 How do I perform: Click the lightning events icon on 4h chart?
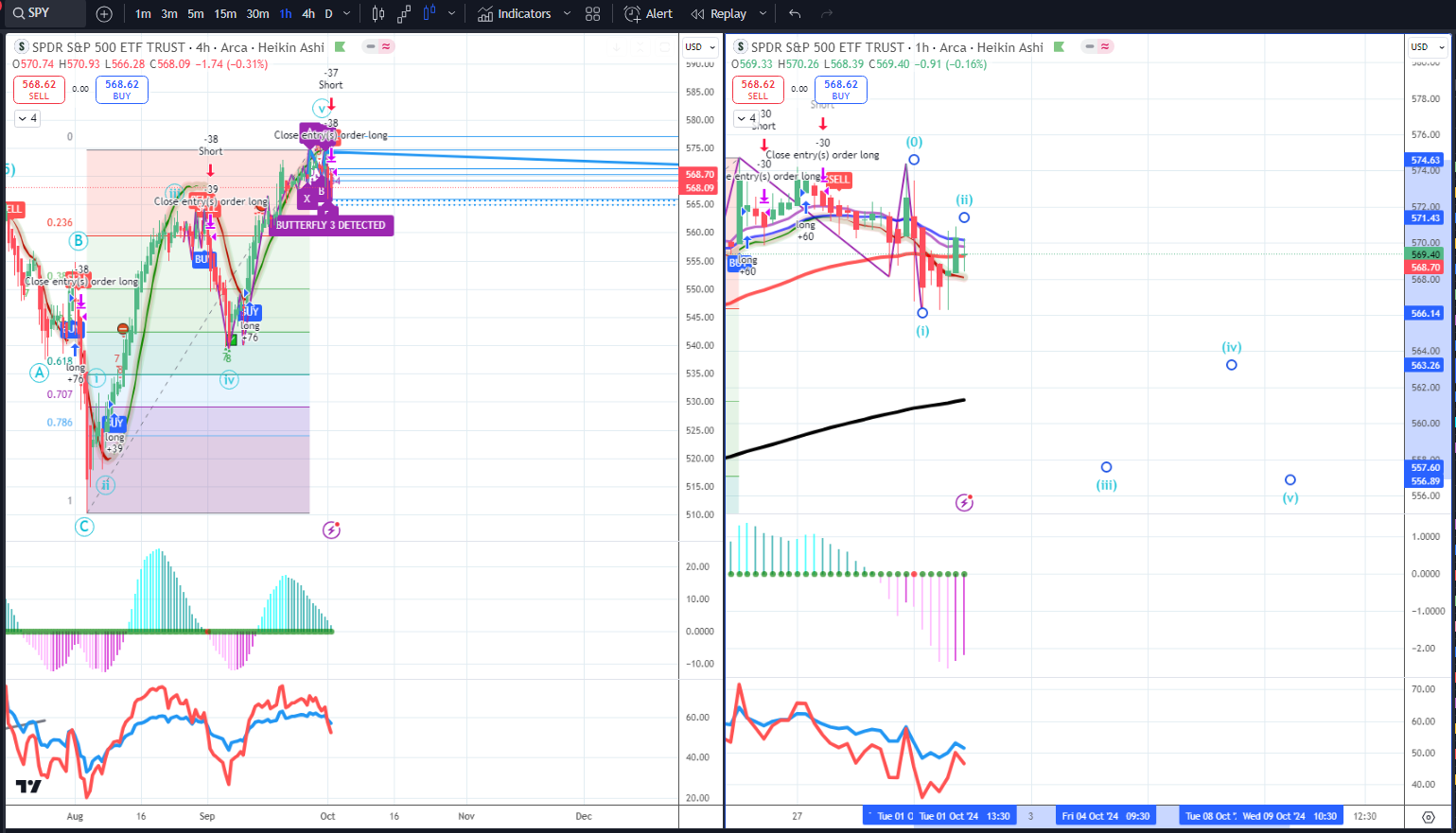click(331, 529)
